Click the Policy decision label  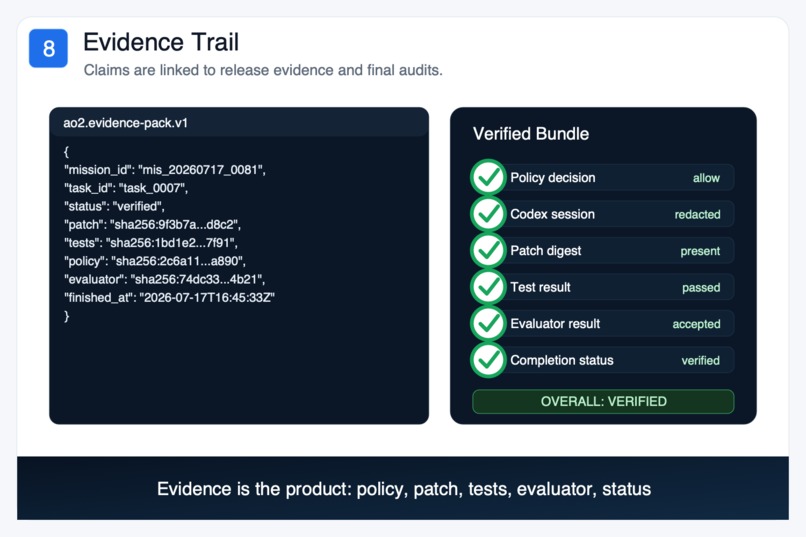click(553, 178)
